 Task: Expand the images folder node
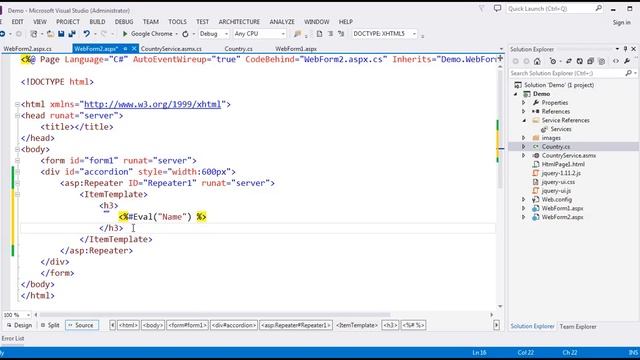tap(524, 138)
